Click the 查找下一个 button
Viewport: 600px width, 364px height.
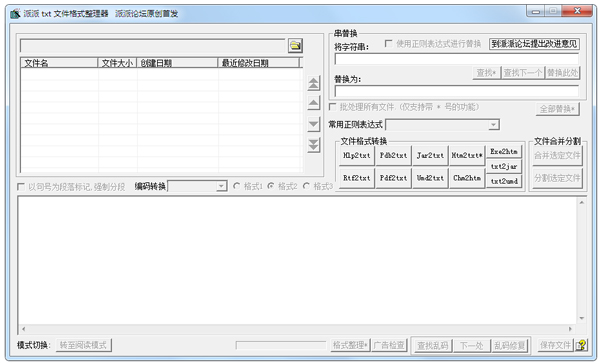pyautogui.click(x=523, y=73)
